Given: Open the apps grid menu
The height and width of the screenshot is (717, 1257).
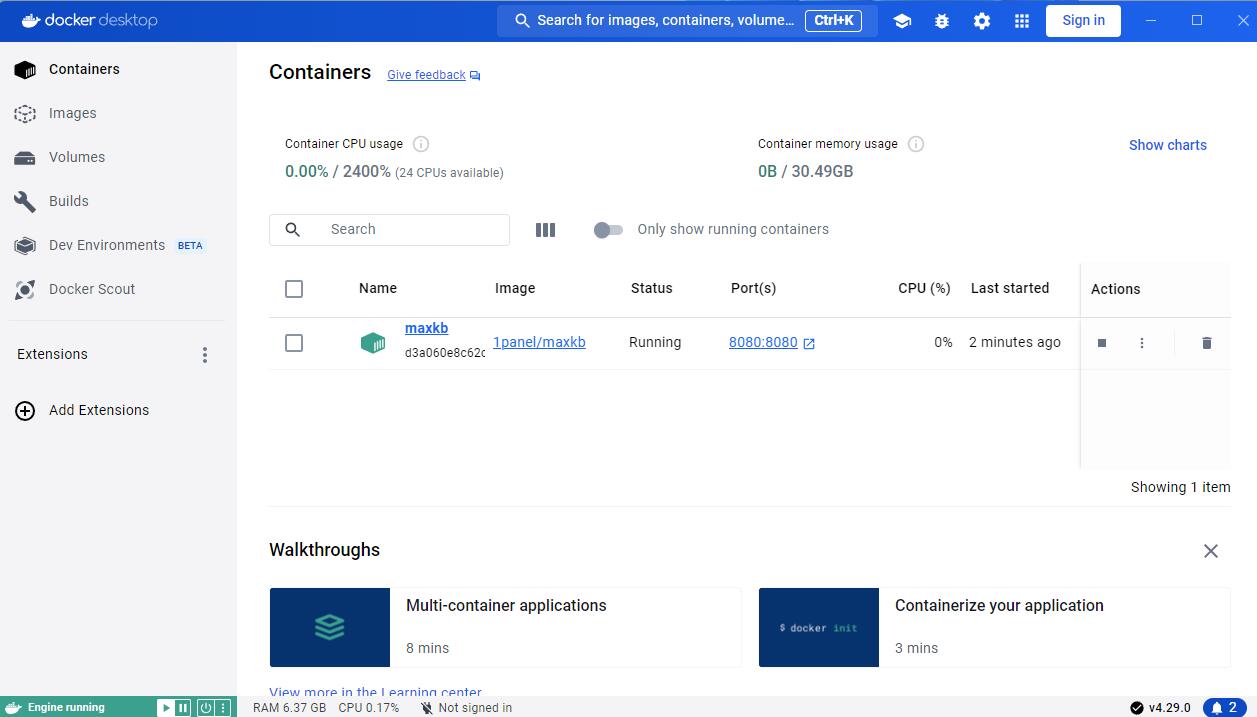Looking at the screenshot, I should point(1022,21).
